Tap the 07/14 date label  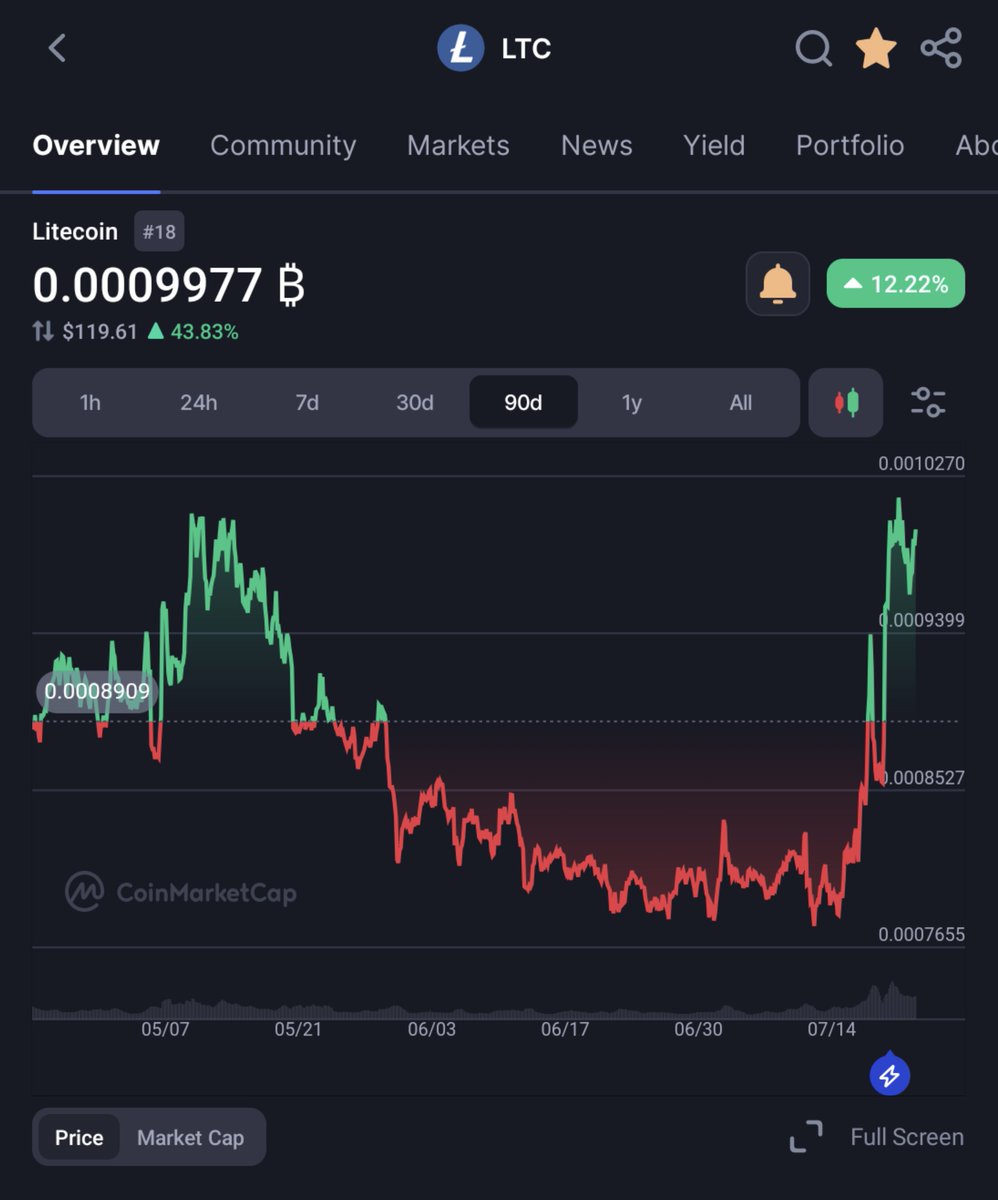[831, 1030]
